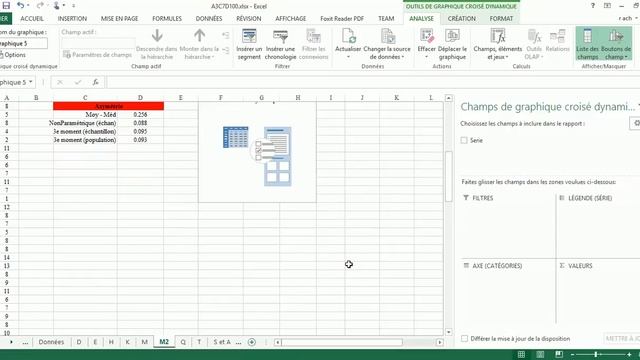Click vertical scrollbar up arrow
This screenshot has height=360, width=640.
(449, 98)
